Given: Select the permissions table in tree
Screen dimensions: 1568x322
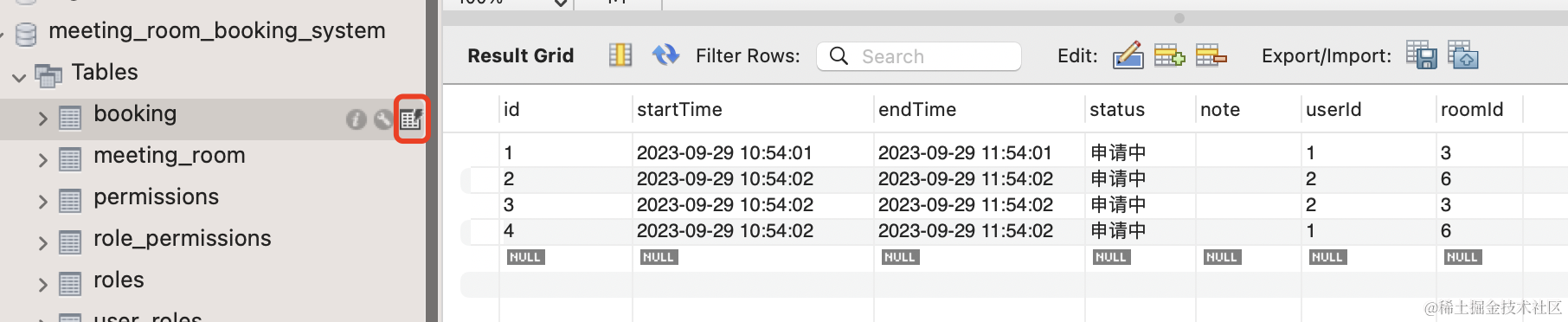Looking at the screenshot, I should pyautogui.click(x=156, y=197).
